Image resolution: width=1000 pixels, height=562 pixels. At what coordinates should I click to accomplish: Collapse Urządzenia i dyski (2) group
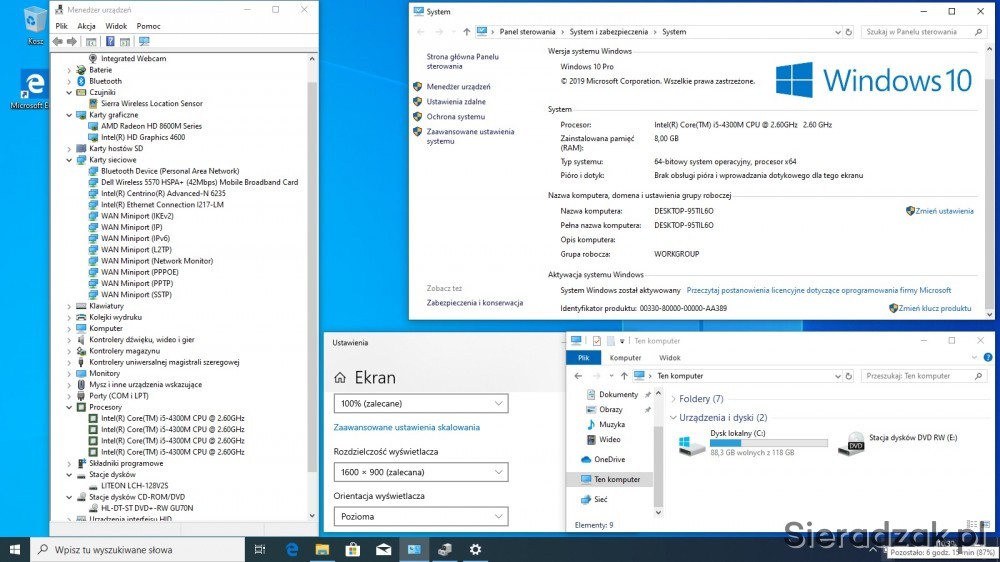point(673,418)
